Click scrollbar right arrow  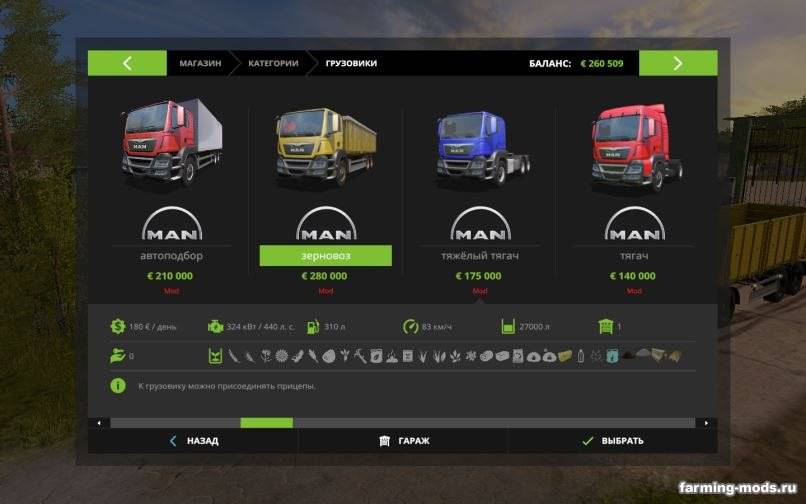[x=706, y=423]
